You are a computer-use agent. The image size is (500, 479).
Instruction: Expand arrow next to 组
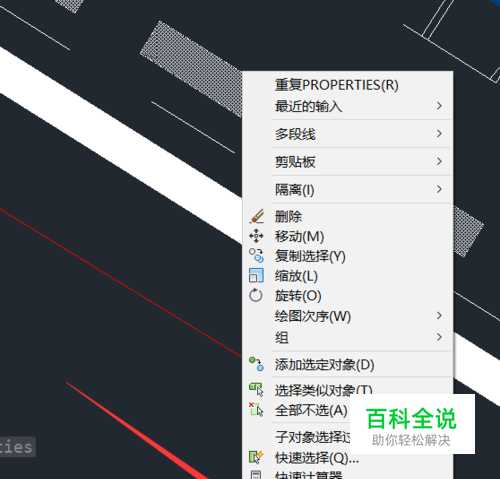[x=439, y=337]
